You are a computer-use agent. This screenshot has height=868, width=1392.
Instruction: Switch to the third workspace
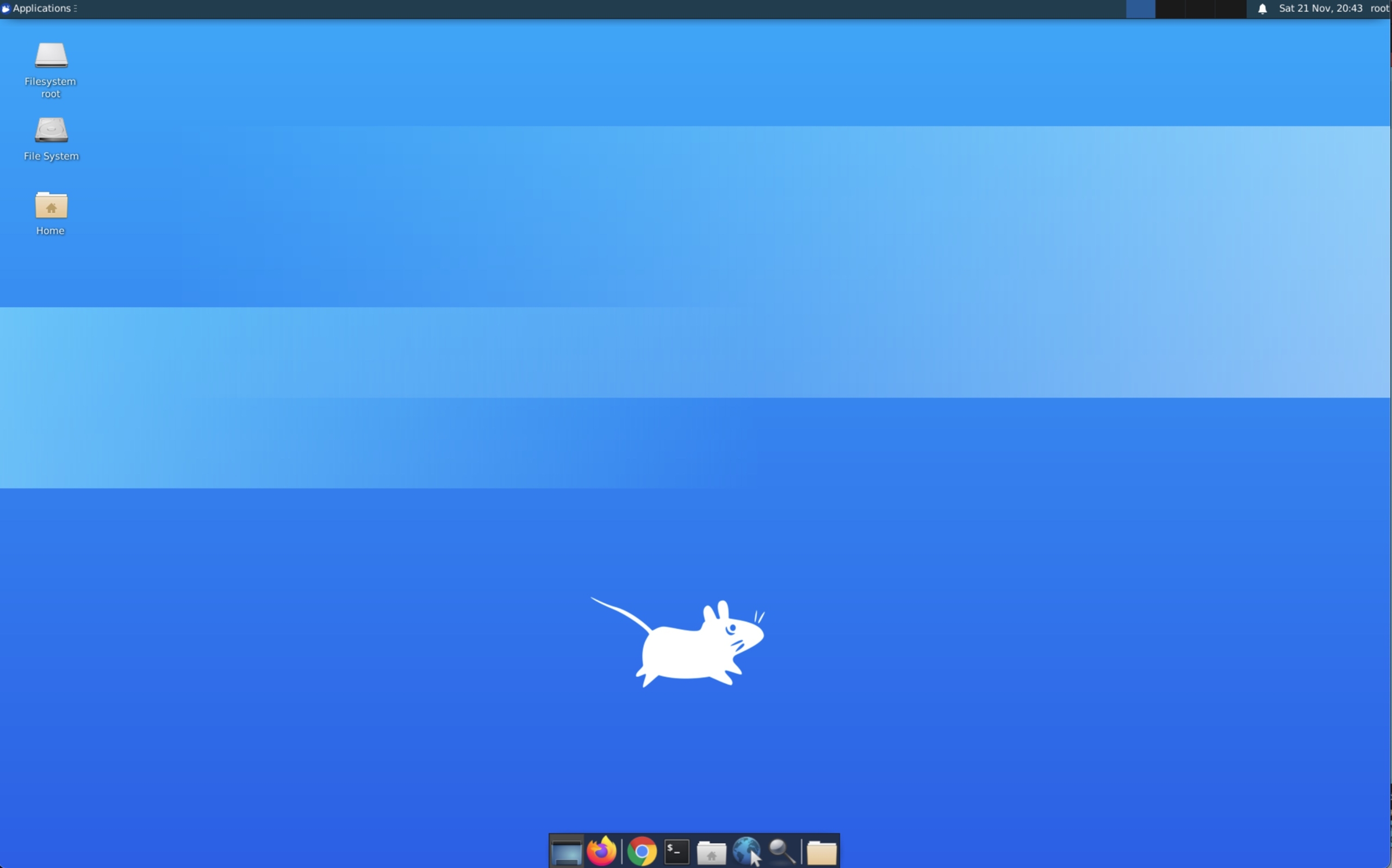pyautogui.click(x=1201, y=9)
